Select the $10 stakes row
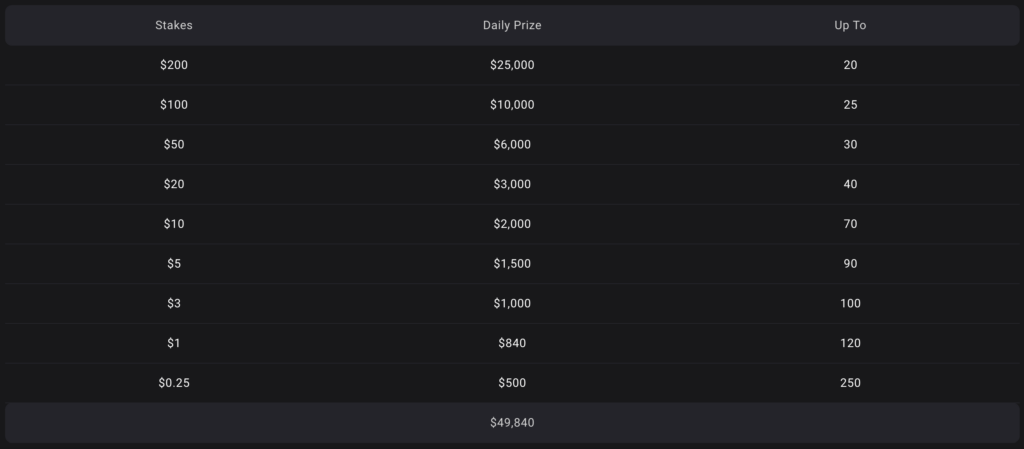This screenshot has width=1024, height=449. tap(512, 224)
